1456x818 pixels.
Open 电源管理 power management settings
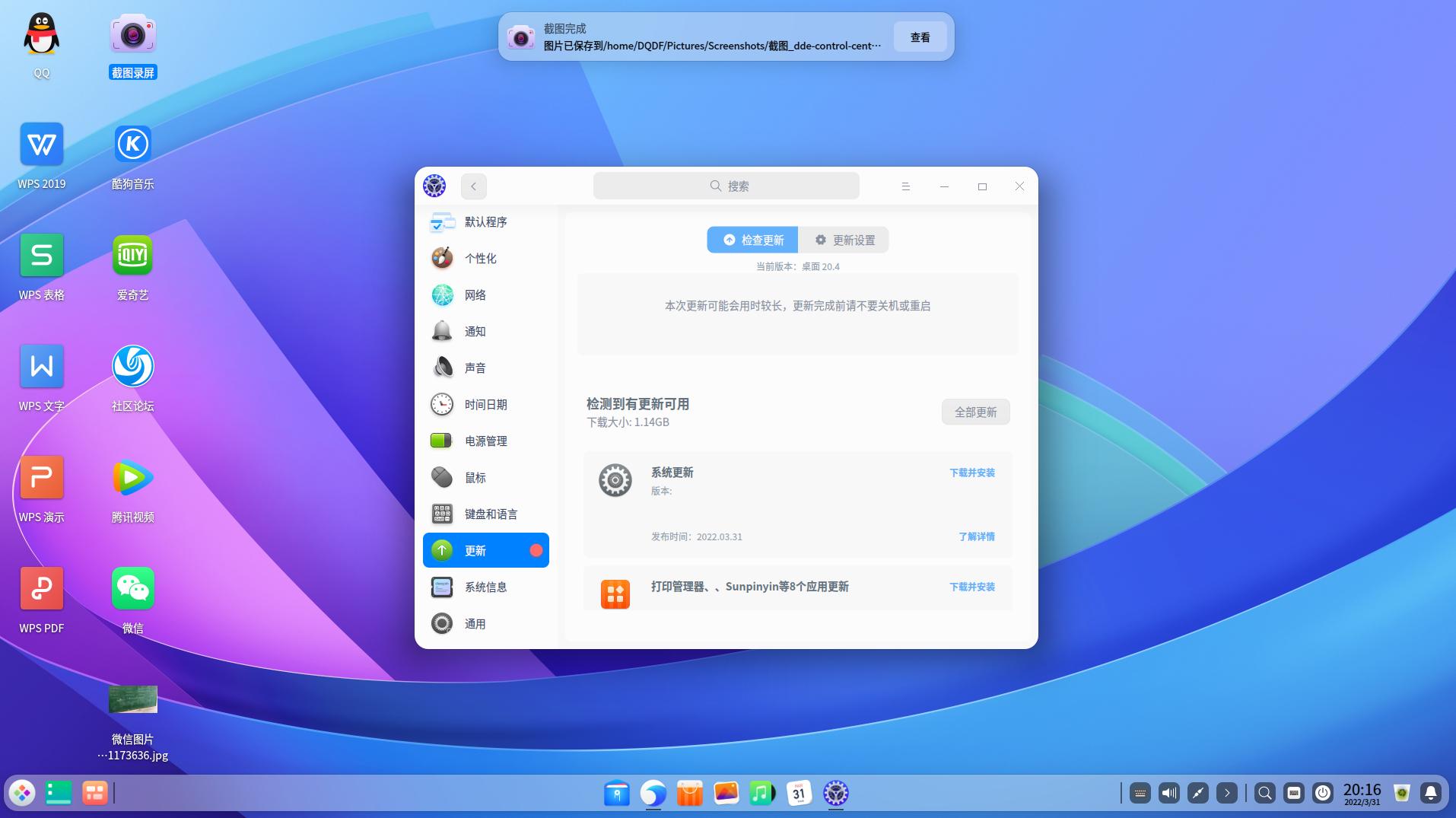click(442, 441)
